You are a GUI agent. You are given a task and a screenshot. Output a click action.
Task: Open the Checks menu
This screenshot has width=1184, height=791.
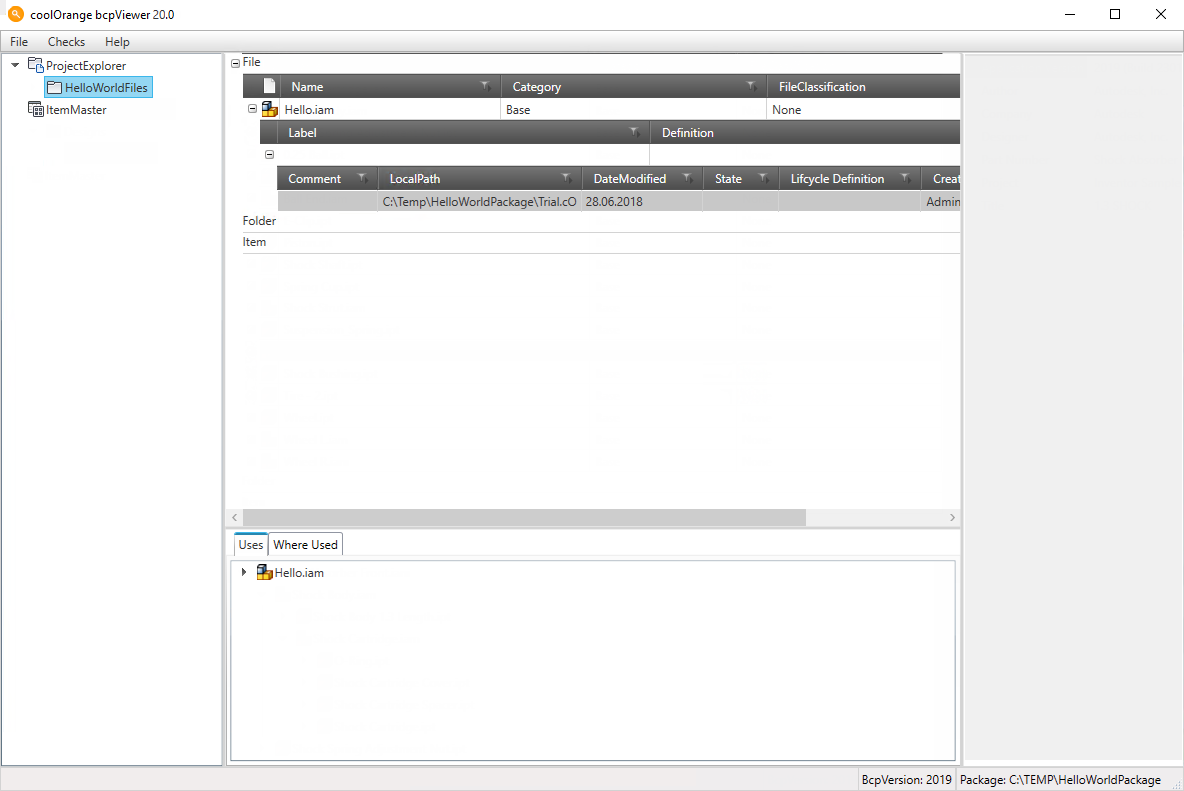tap(66, 42)
